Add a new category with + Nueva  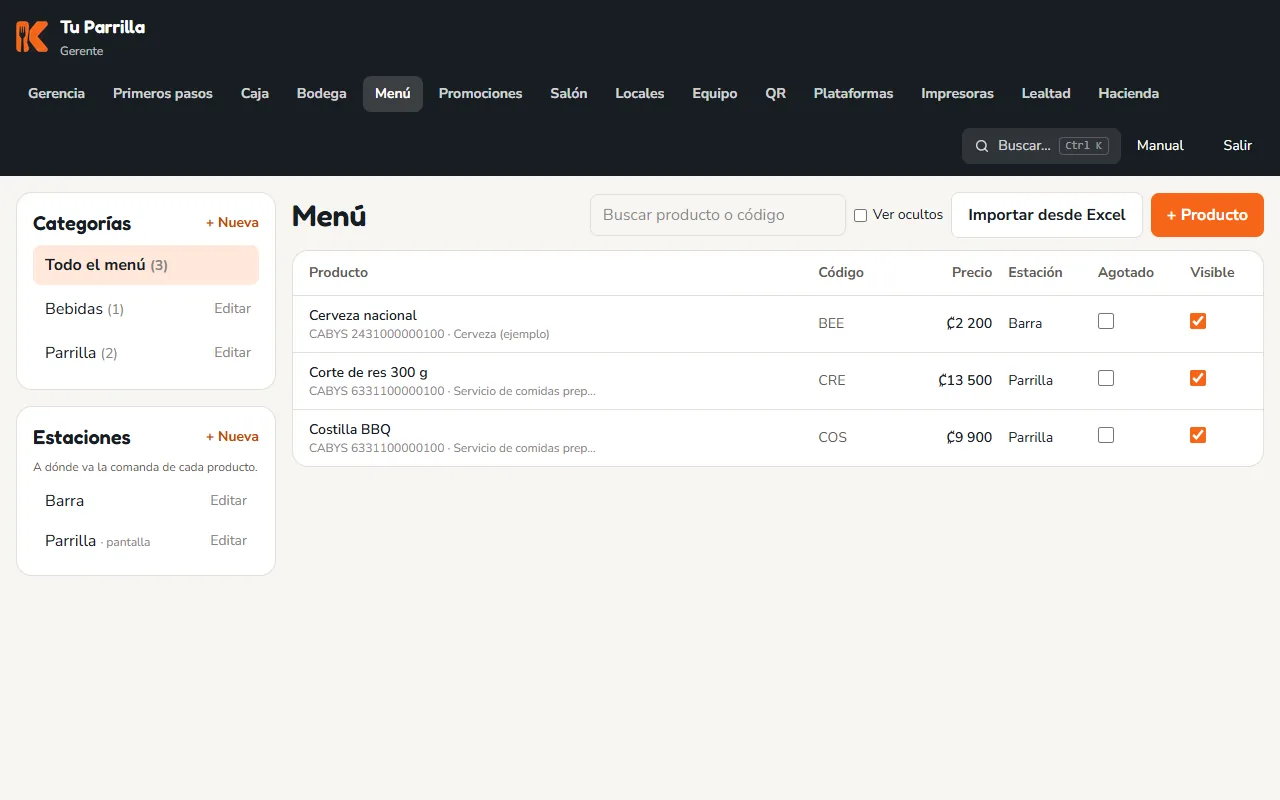(x=232, y=223)
